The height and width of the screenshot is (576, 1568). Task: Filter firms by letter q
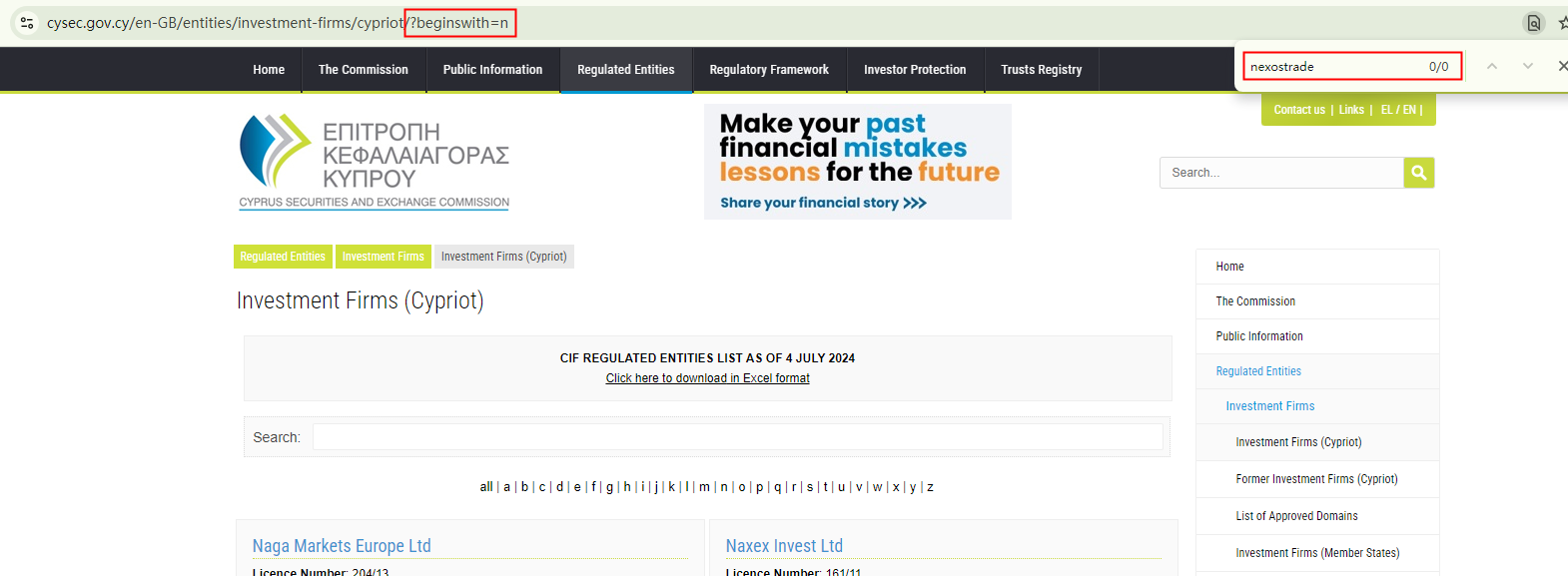click(x=778, y=487)
